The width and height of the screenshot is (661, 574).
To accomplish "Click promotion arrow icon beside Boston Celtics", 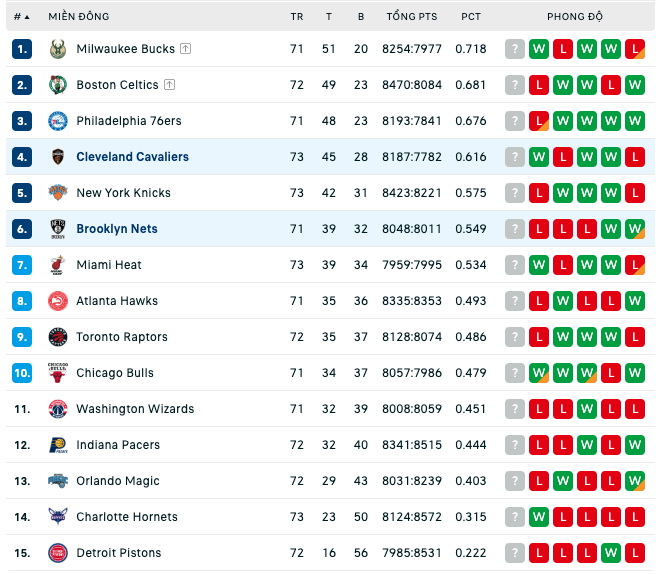I will point(169,85).
